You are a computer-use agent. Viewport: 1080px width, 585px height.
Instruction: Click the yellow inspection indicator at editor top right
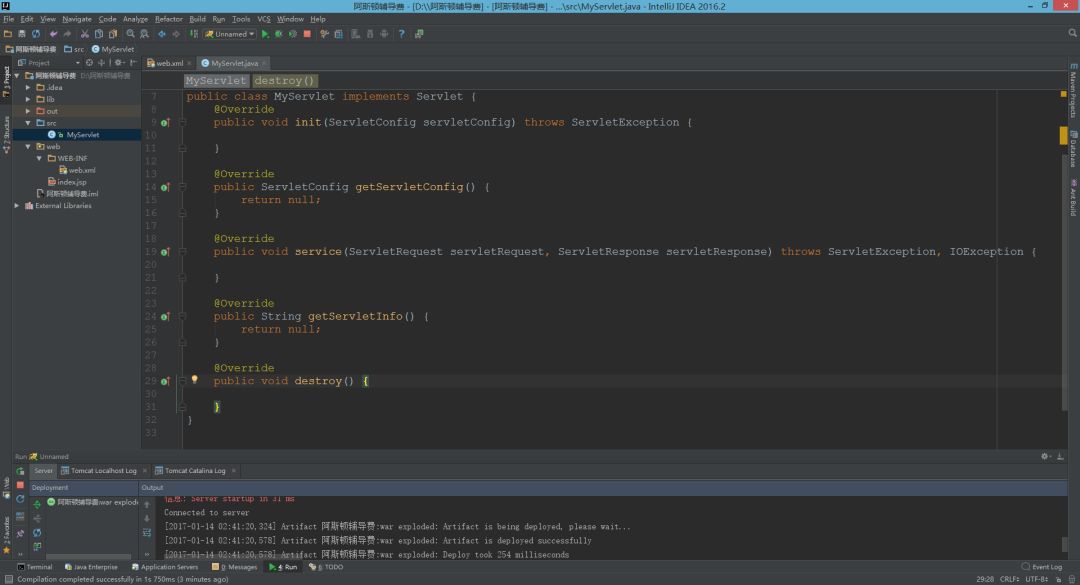[1063, 94]
